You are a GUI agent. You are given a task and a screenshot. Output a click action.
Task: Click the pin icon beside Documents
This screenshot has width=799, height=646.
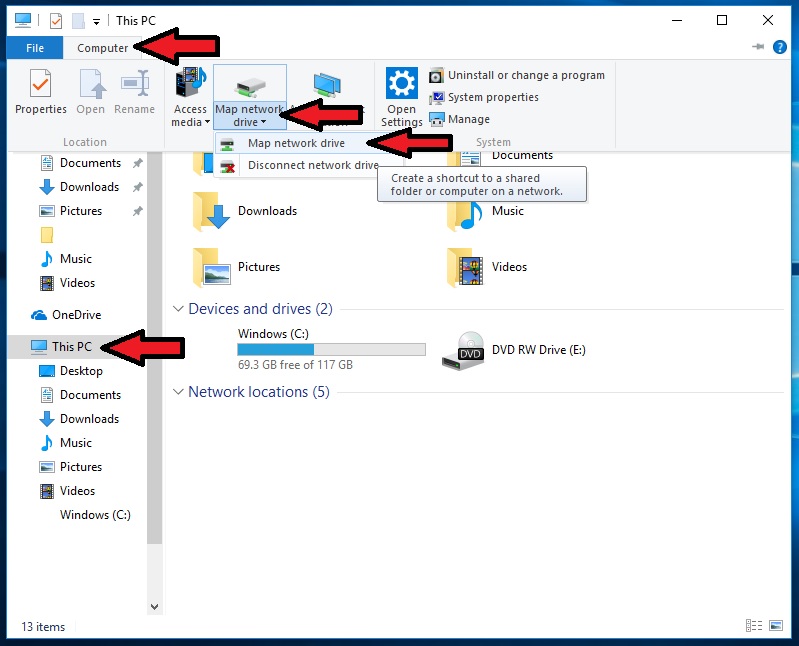pyautogui.click(x=138, y=163)
